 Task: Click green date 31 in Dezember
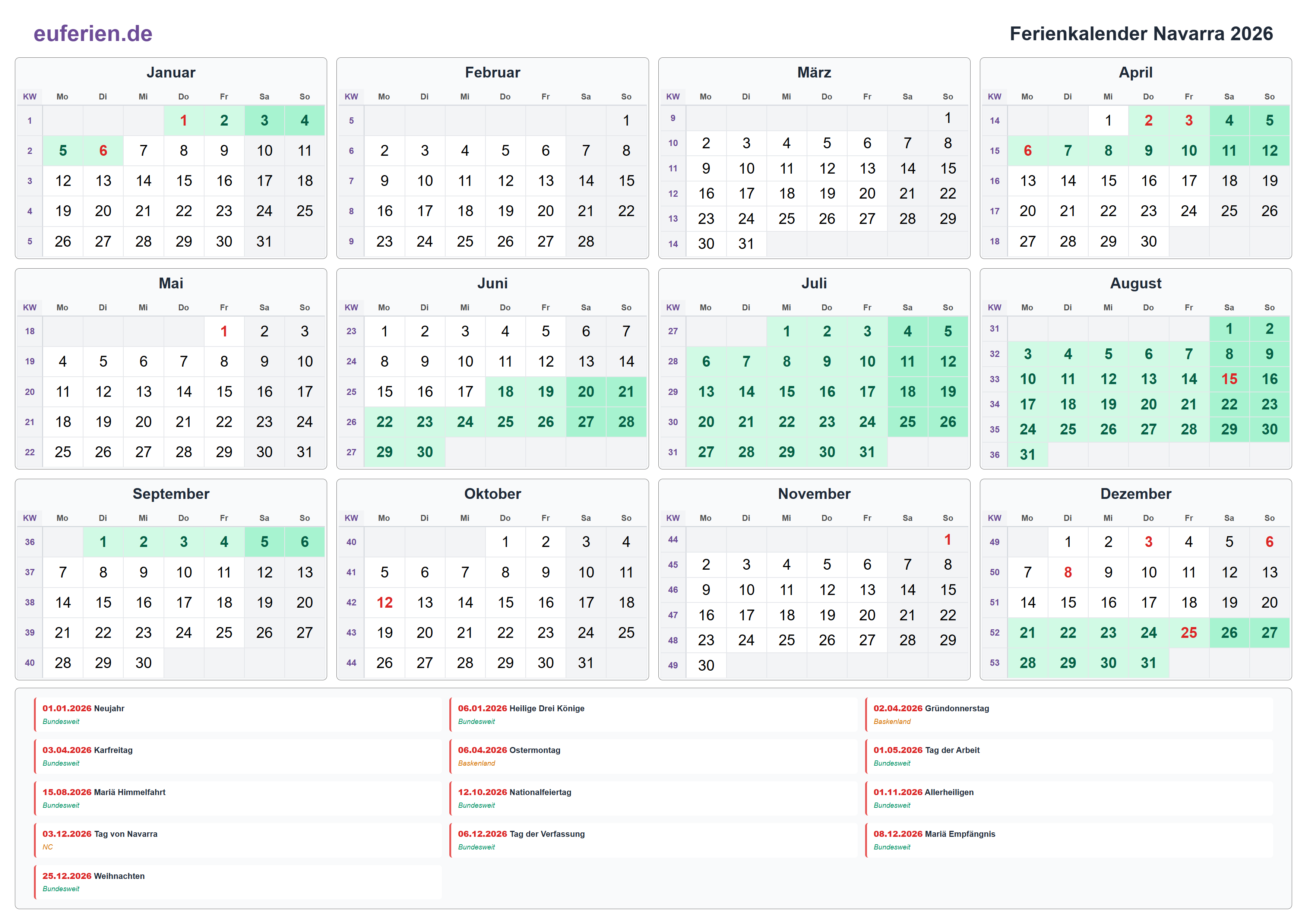tap(1148, 663)
